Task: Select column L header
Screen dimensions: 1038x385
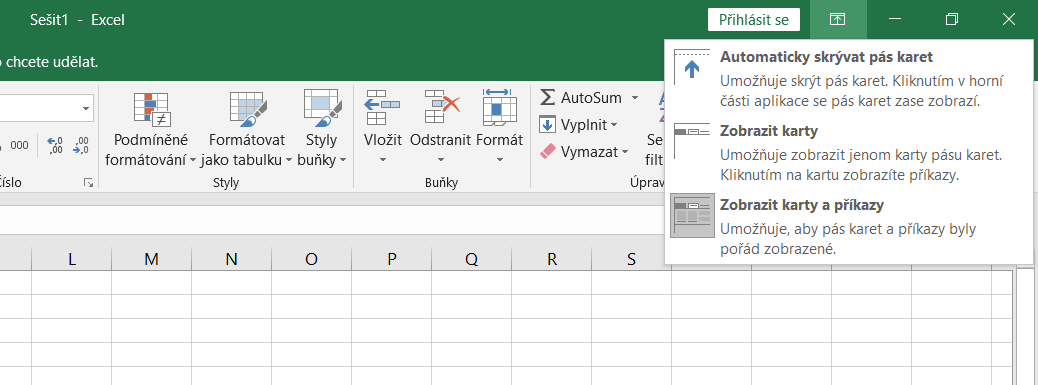Action: coord(71,259)
